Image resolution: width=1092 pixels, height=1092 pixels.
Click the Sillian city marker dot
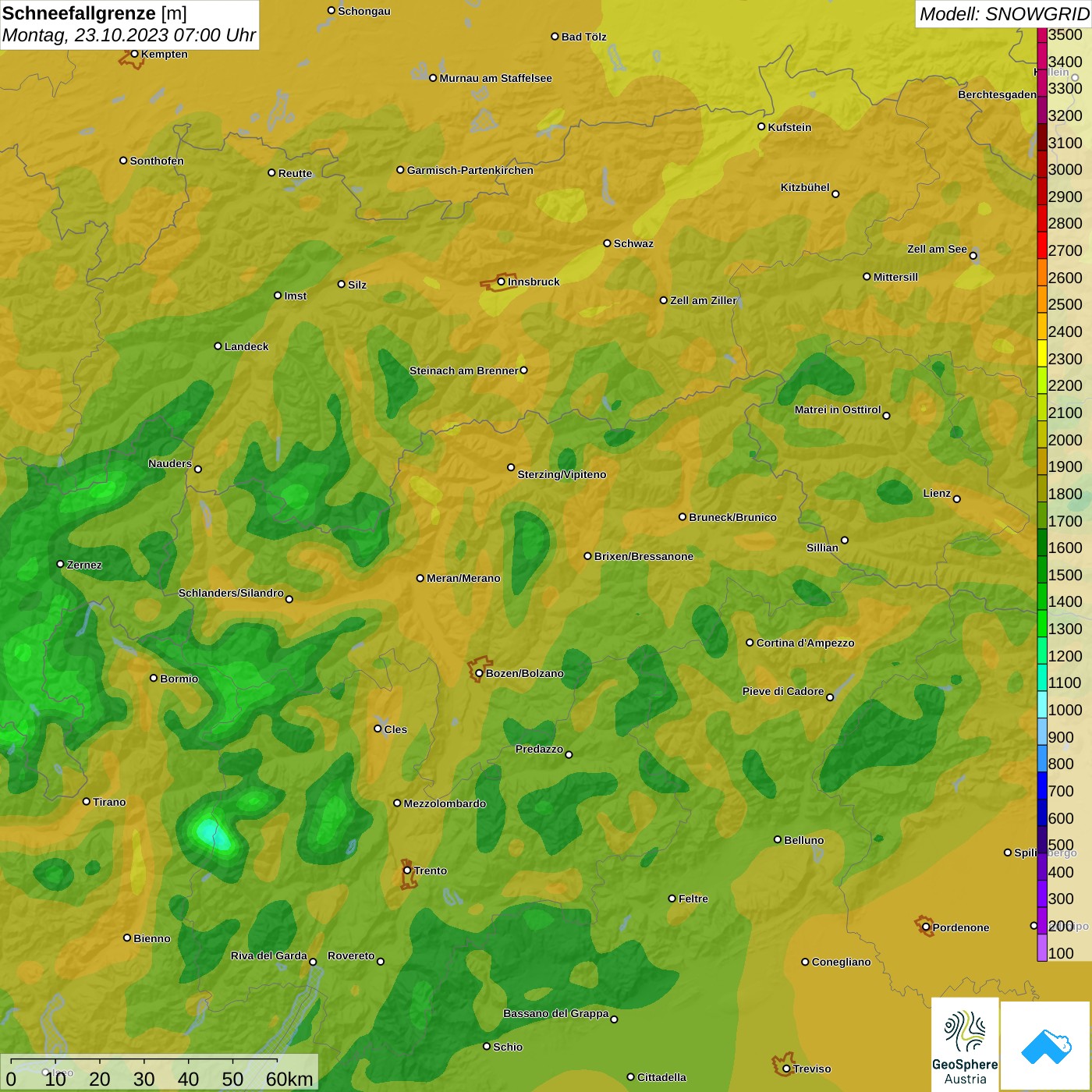pyautogui.click(x=844, y=540)
